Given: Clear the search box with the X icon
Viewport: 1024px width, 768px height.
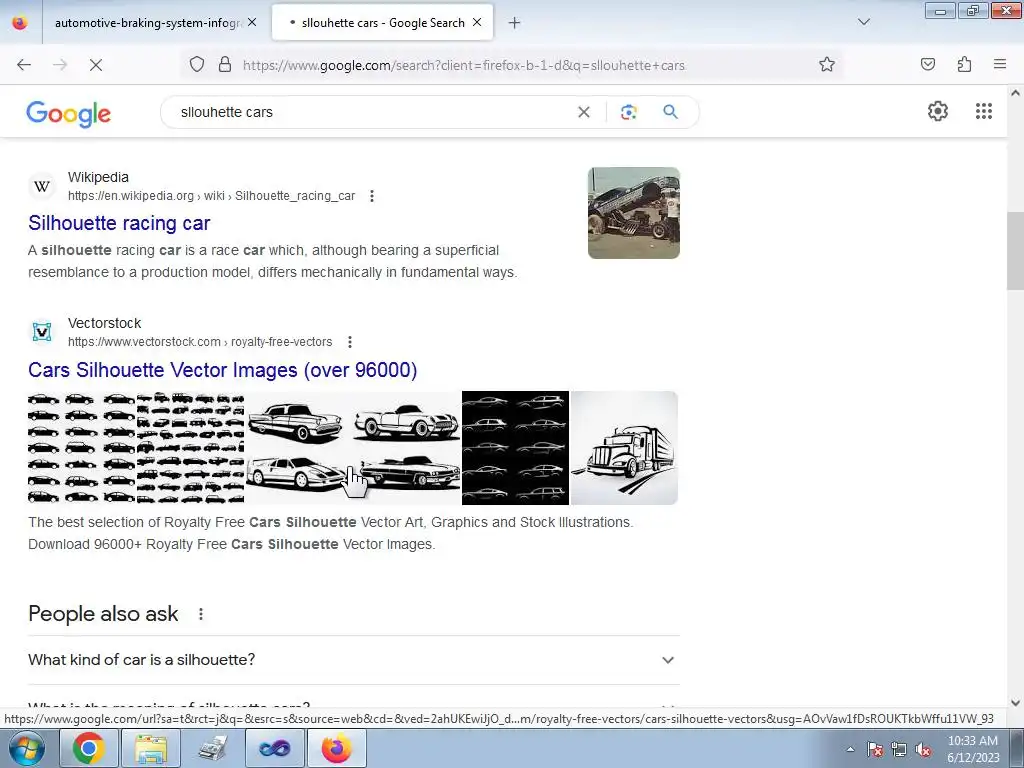Looking at the screenshot, I should (584, 112).
